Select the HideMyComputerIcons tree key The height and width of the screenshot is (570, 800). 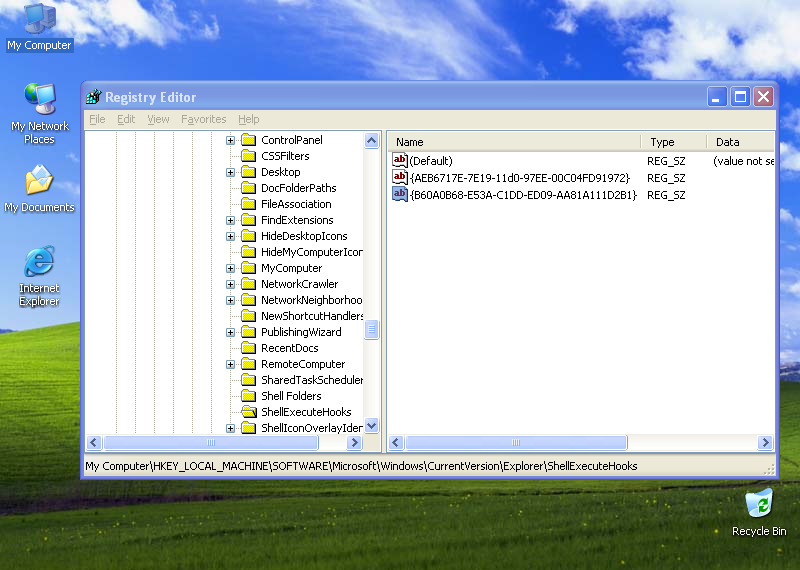[311, 252]
